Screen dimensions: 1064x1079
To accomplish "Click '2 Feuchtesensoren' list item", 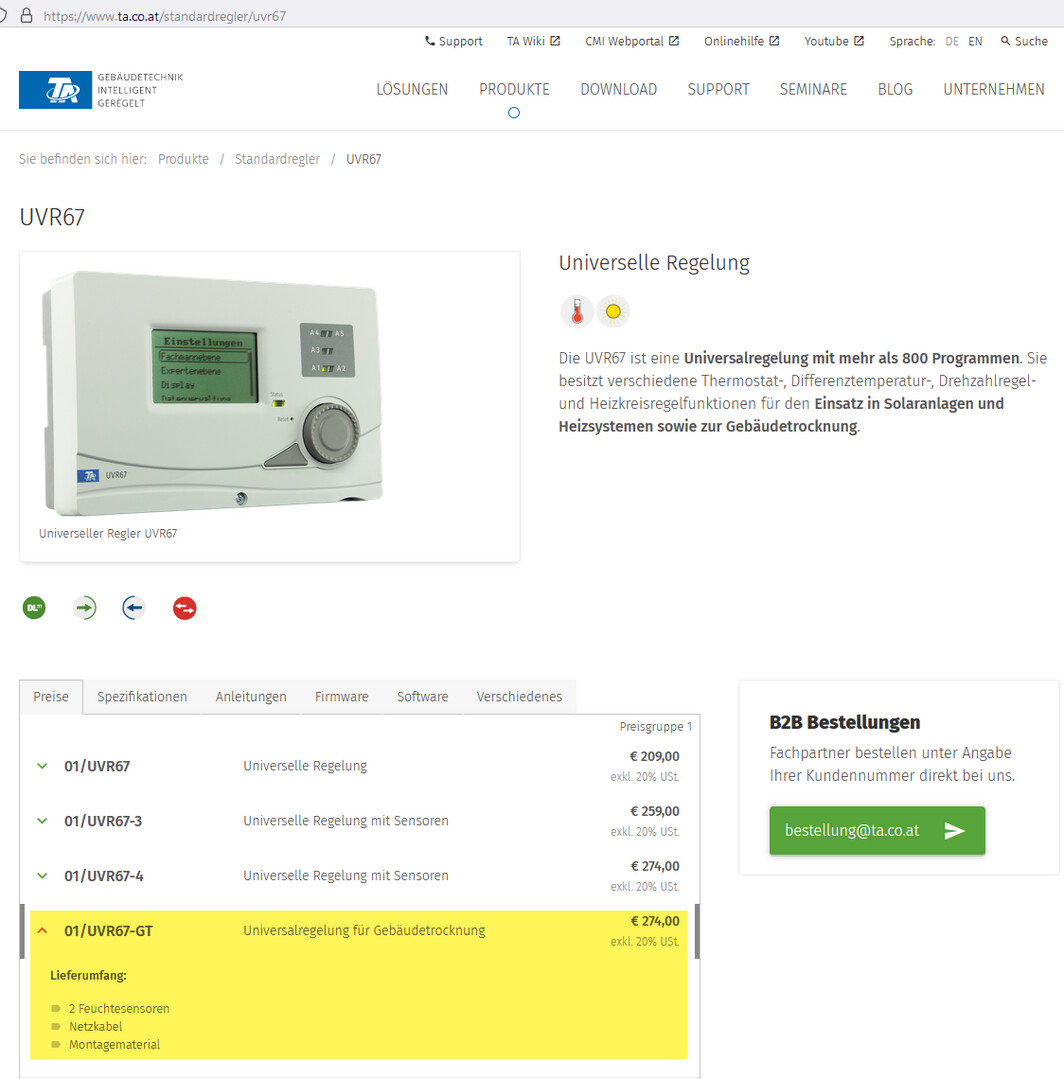I will pos(119,1008).
